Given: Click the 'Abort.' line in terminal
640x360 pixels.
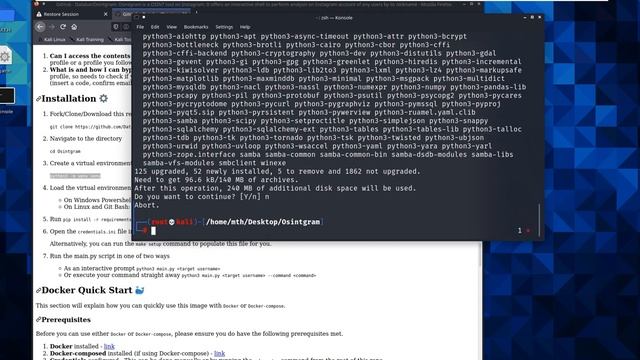Looking at the screenshot, I should click(x=147, y=205).
